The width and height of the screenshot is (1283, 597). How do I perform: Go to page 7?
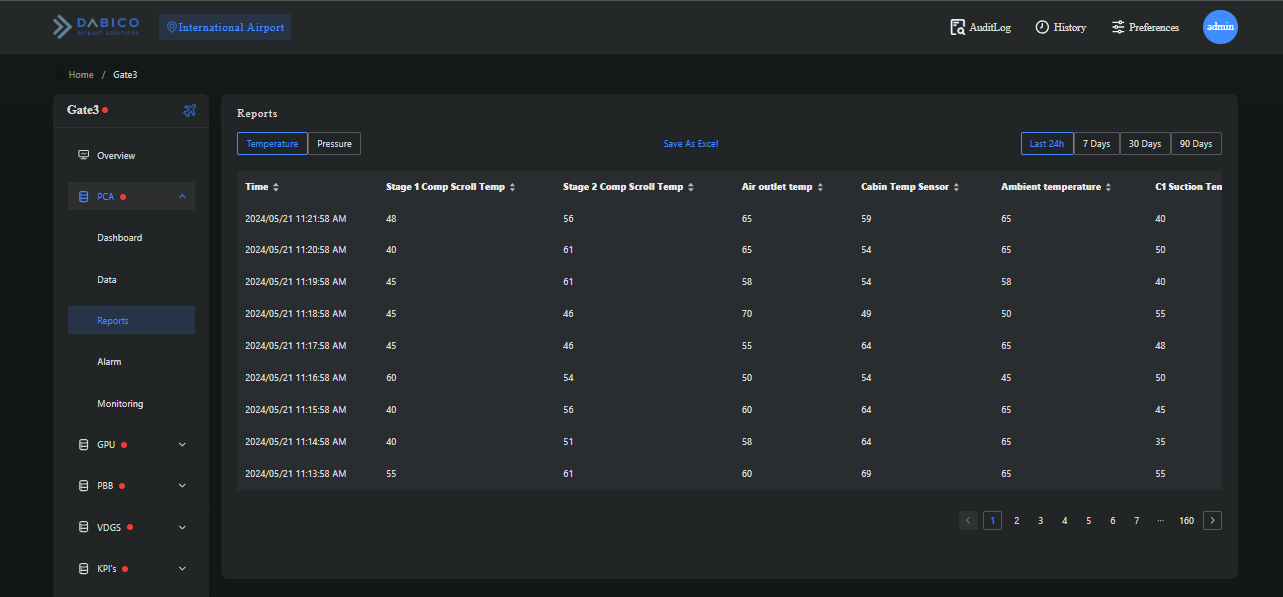[1136, 520]
